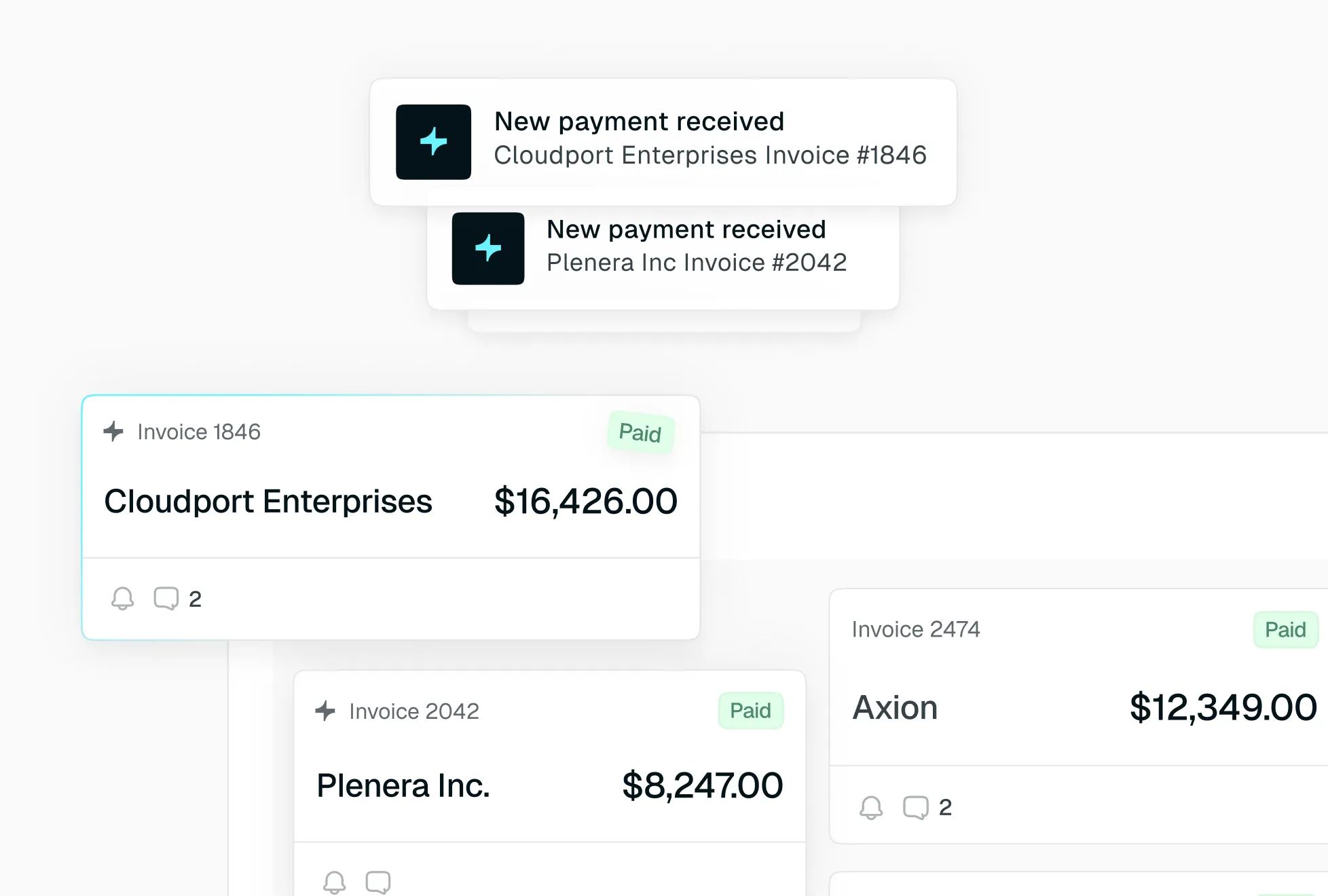
Task: Click sparkle icon in Cloudport payment notification
Action: click(x=433, y=142)
